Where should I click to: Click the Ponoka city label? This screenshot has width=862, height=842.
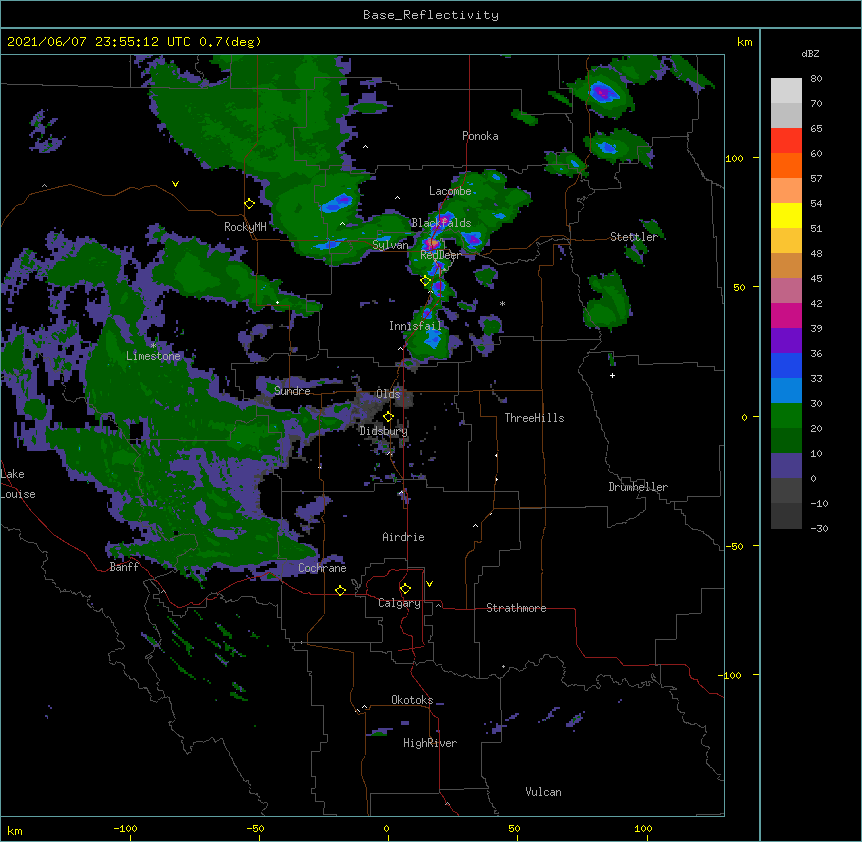pyautogui.click(x=480, y=136)
